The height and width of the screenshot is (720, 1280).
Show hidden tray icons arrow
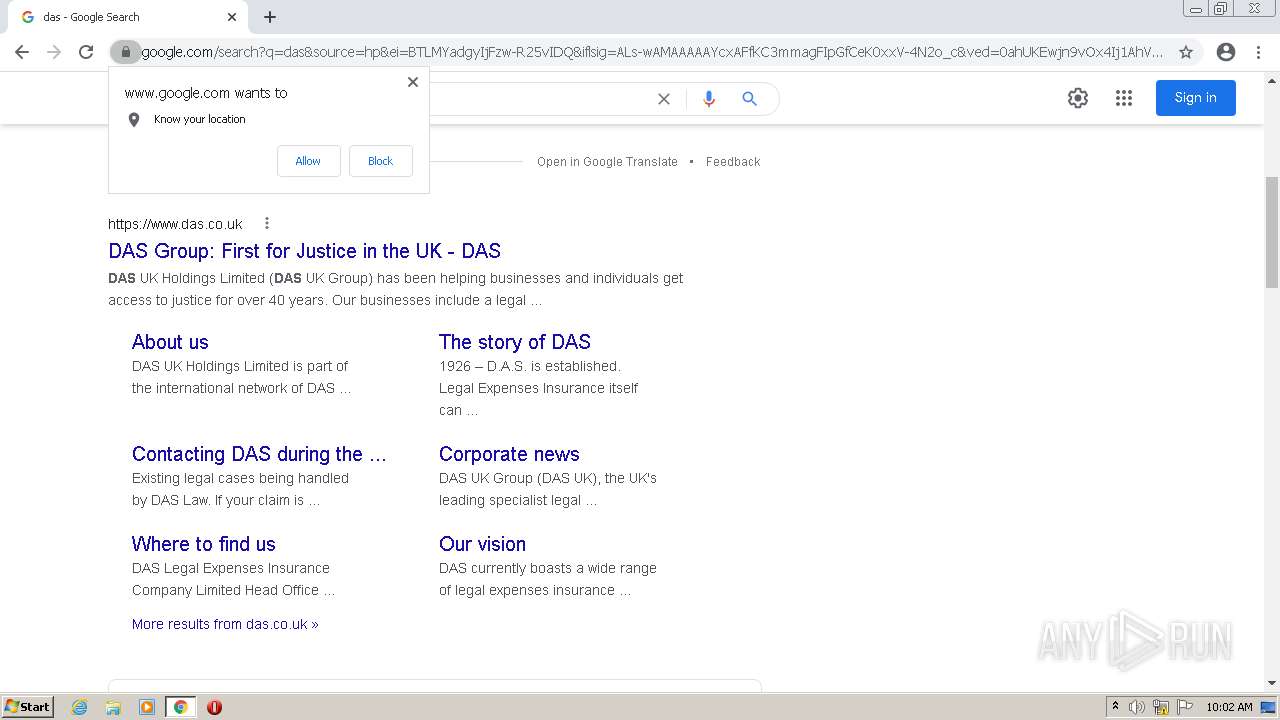coord(1115,707)
